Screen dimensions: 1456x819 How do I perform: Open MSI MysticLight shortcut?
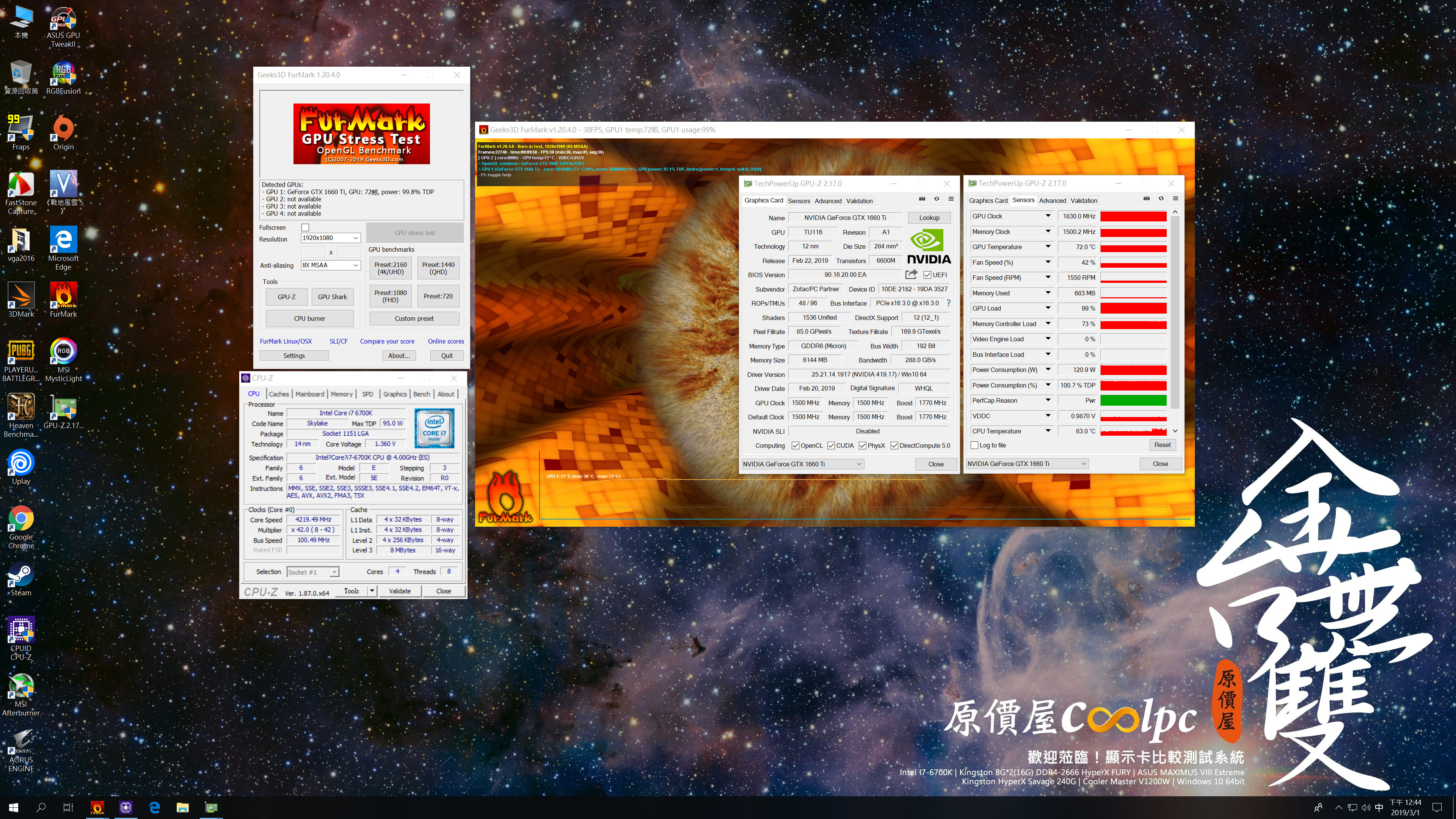(63, 360)
